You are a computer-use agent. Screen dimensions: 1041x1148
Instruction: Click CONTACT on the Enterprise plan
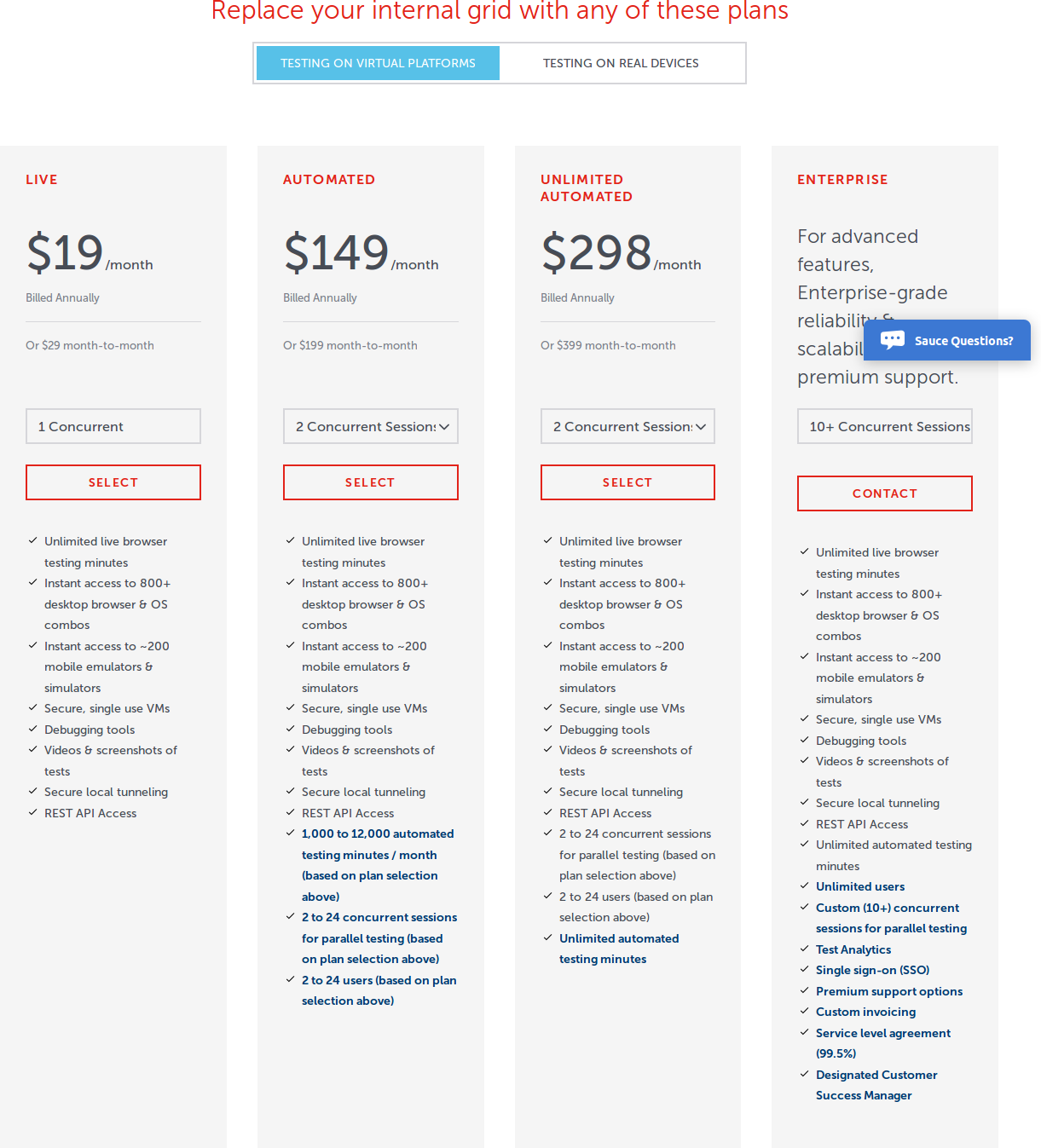click(x=884, y=493)
